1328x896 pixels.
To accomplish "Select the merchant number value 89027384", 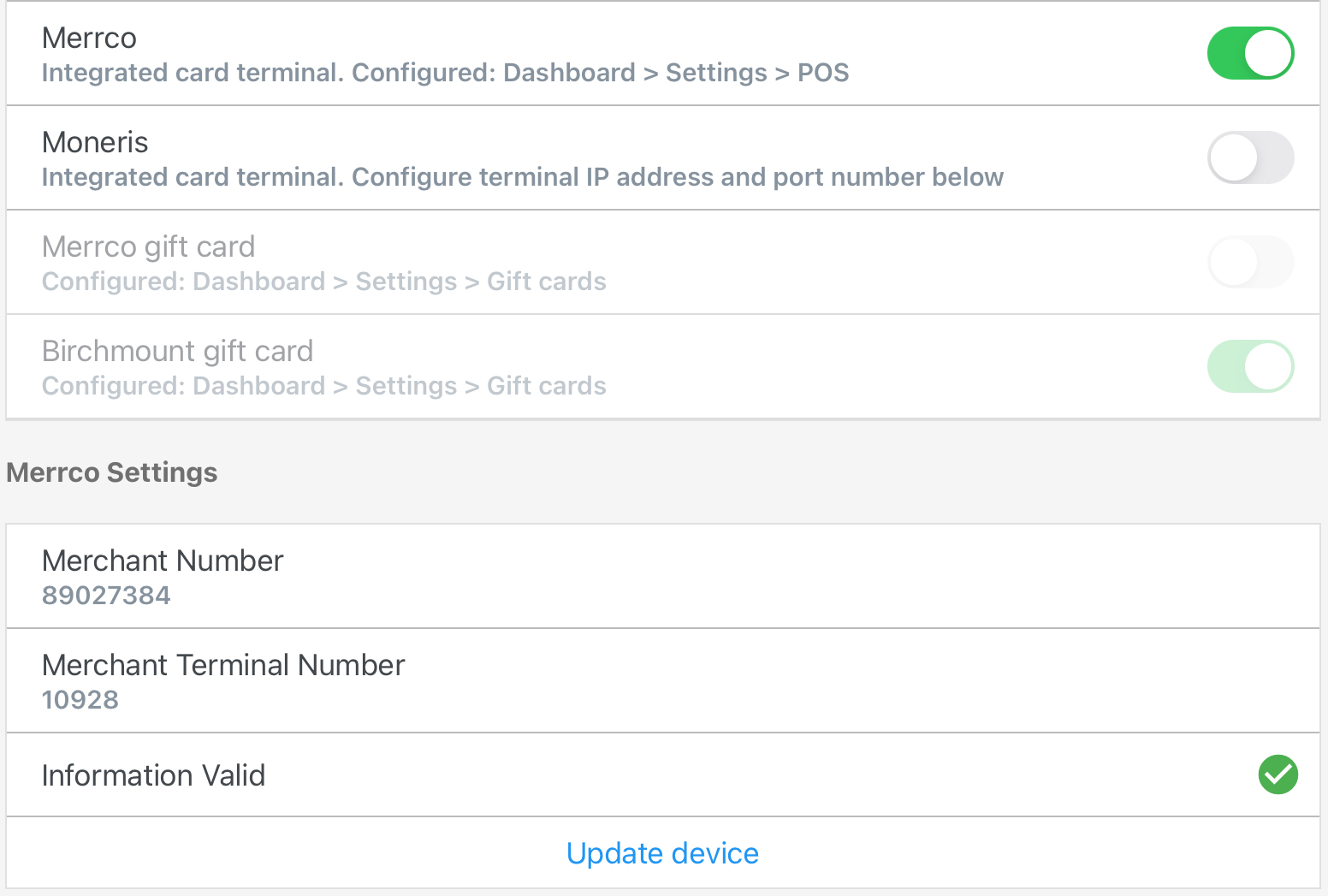I will pyautogui.click(x=106, y=596).
